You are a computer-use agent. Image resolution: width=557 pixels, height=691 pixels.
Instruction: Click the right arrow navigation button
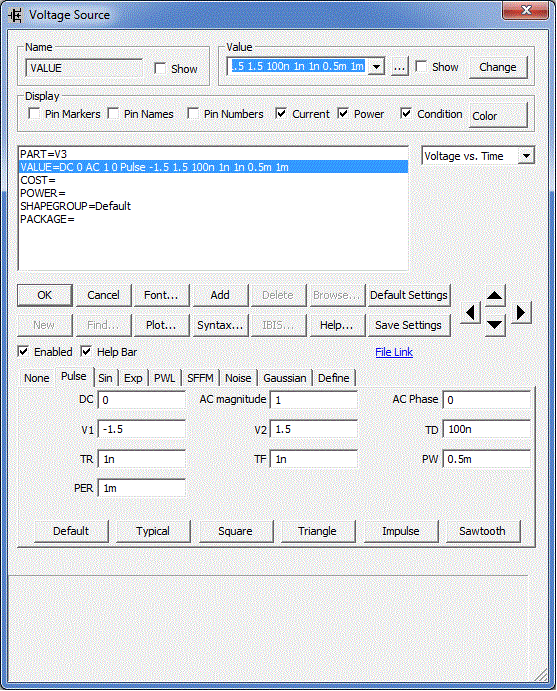pos(521,312)
